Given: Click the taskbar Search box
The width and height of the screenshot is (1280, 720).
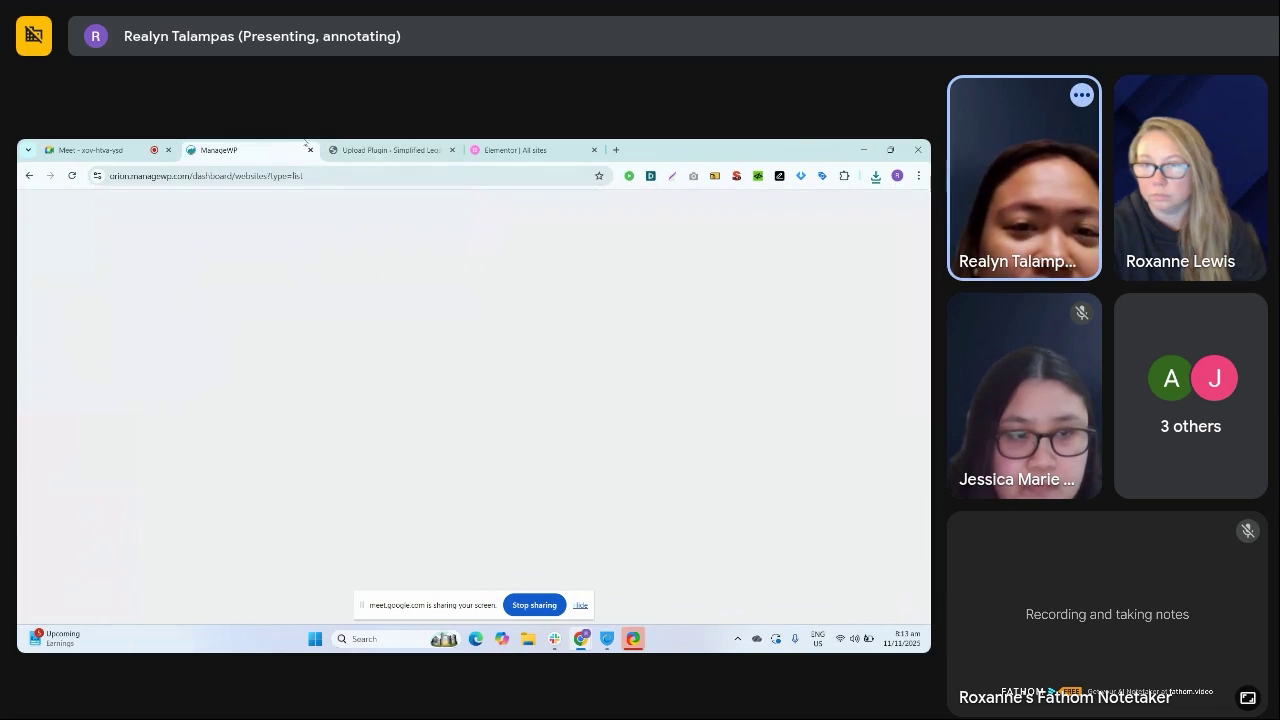Looking at the screenshot, I should pos(395,639).
